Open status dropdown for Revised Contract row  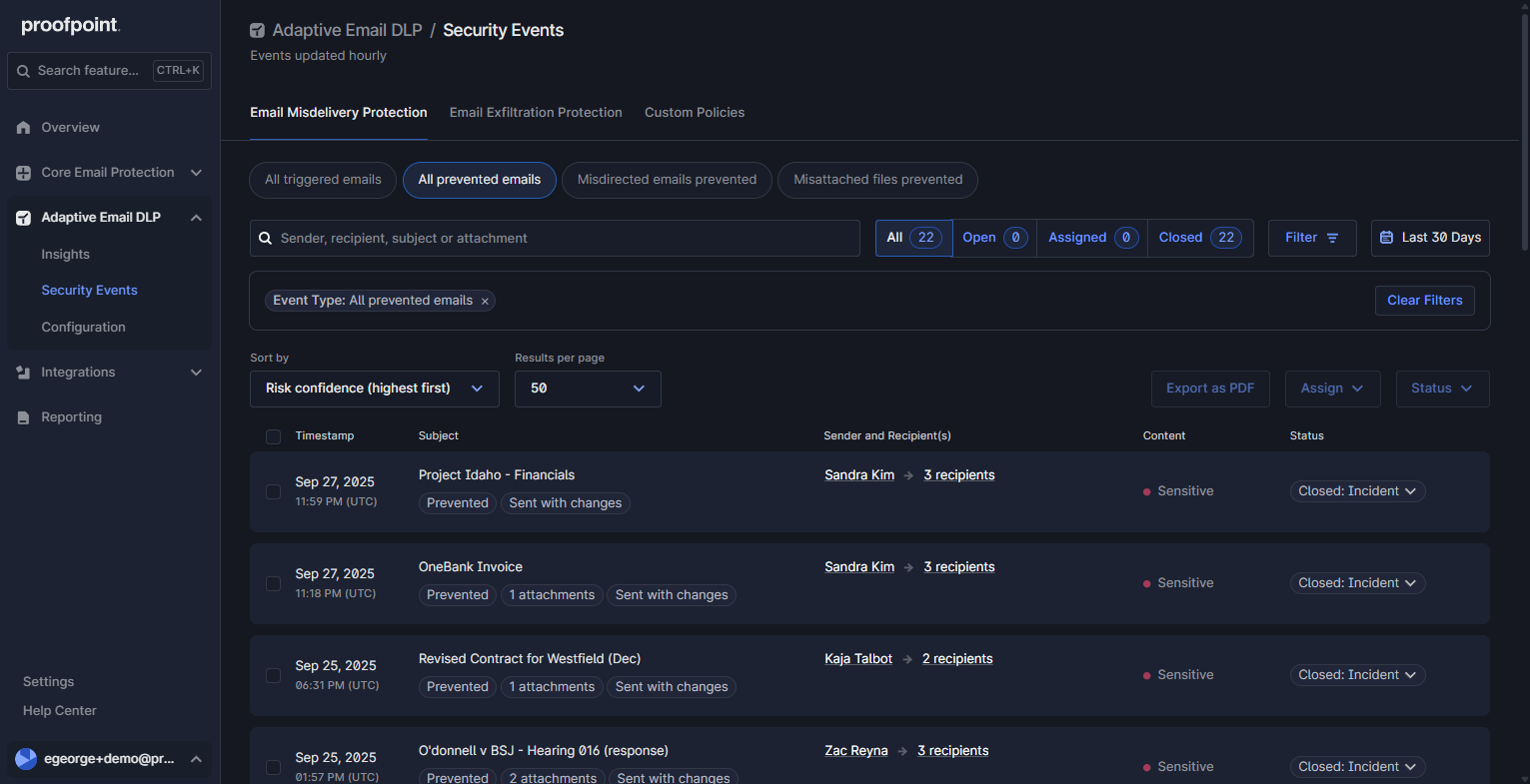(x=1357, y=675)
